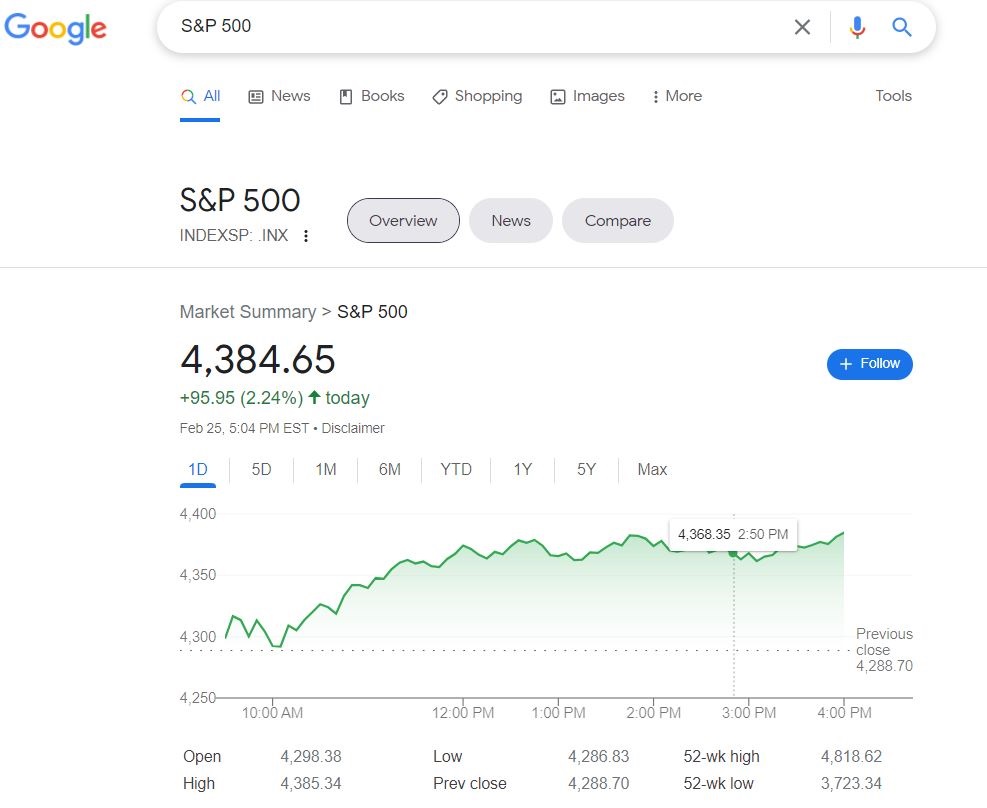The image size is (987, 808).
Task: Navigate back via the Market Summary breadcrumb
Action: click(247, 311)
